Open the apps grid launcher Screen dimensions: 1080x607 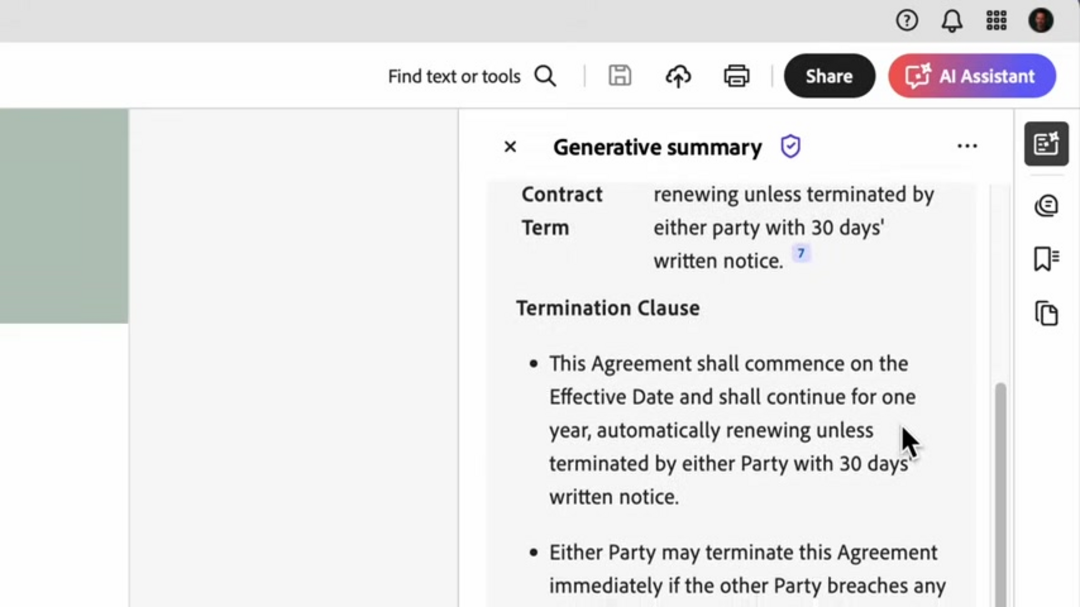[x=996, y=20]
